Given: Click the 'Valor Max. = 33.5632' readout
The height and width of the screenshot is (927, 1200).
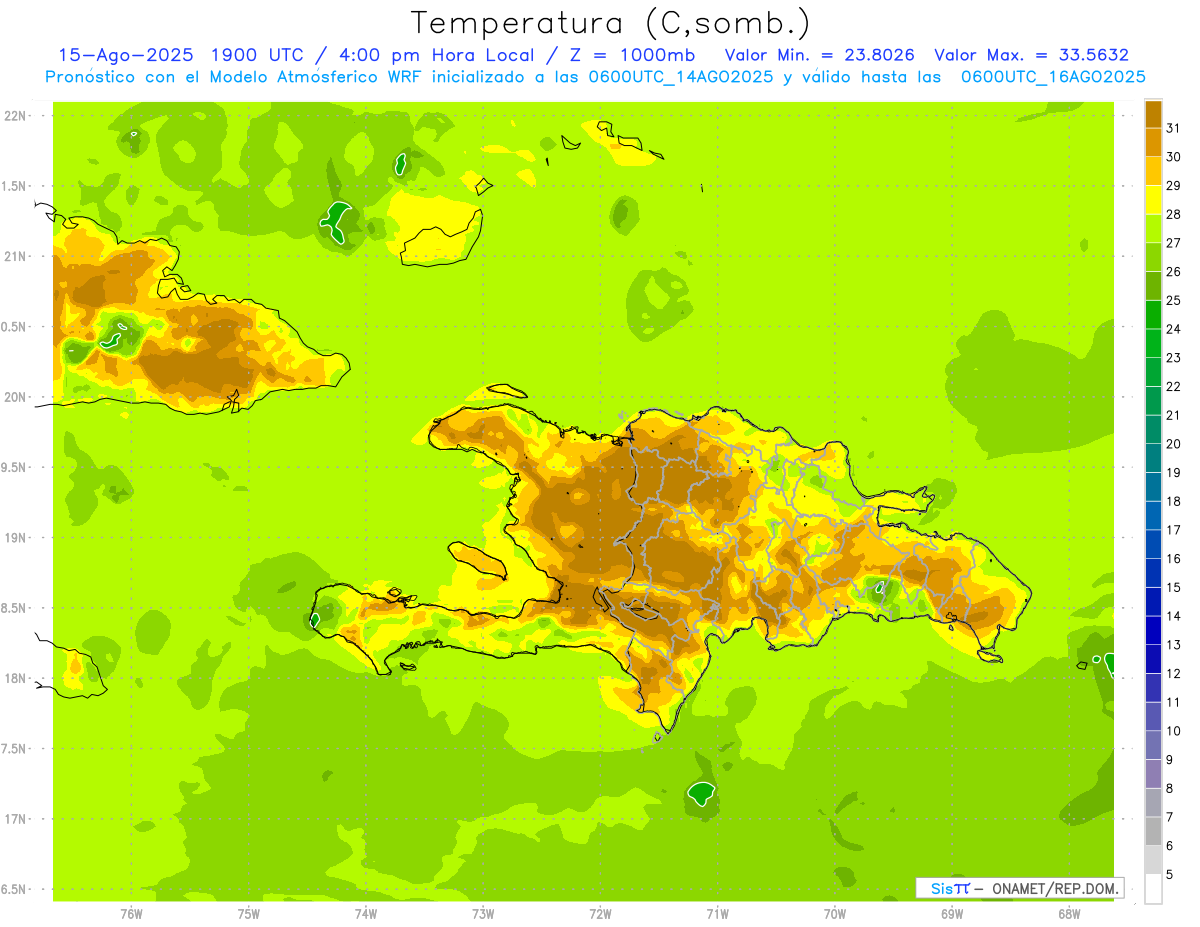Looking at the screenshot, I should pyautogui.click(x=1031, y=55).
